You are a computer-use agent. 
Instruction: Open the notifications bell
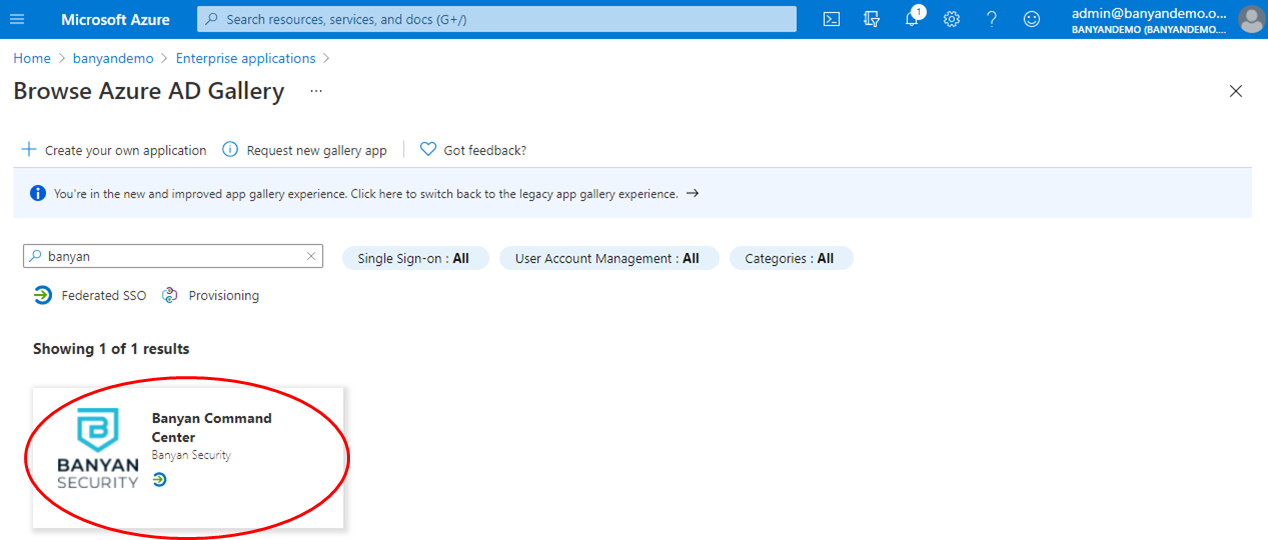pyautogui.click(x=912, y=19)
